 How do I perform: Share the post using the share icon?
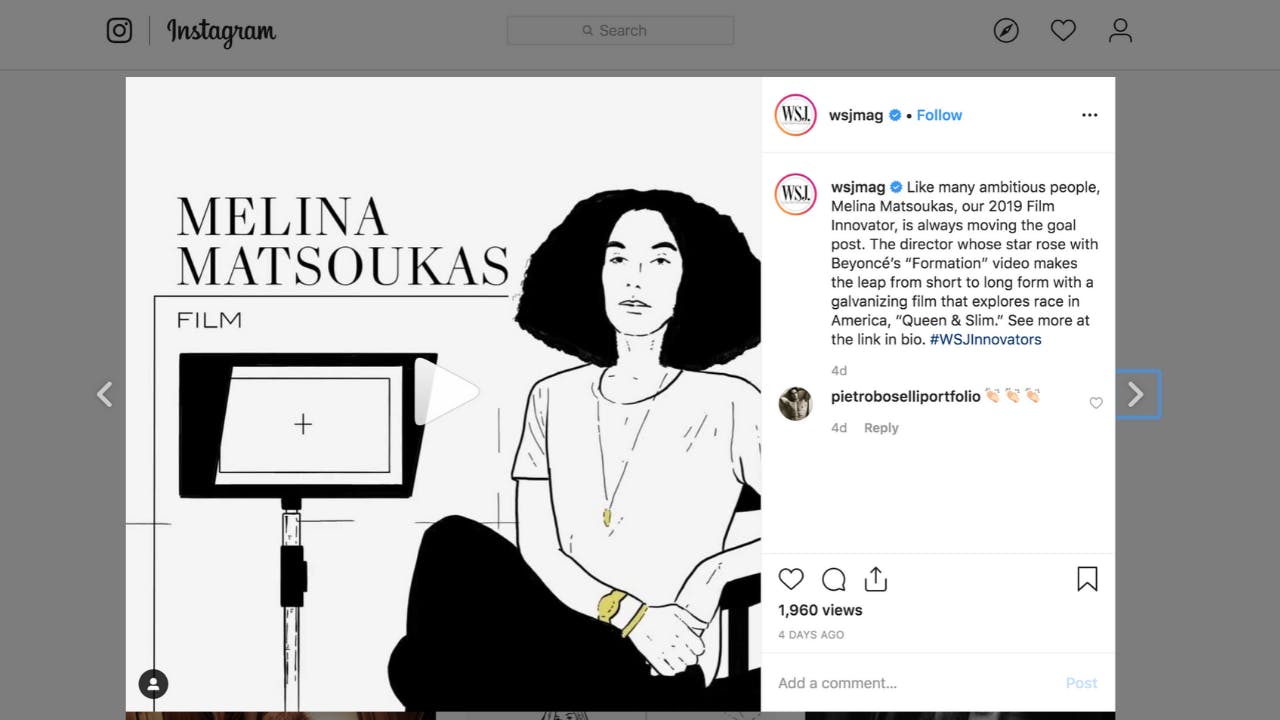tap(876, 579)
